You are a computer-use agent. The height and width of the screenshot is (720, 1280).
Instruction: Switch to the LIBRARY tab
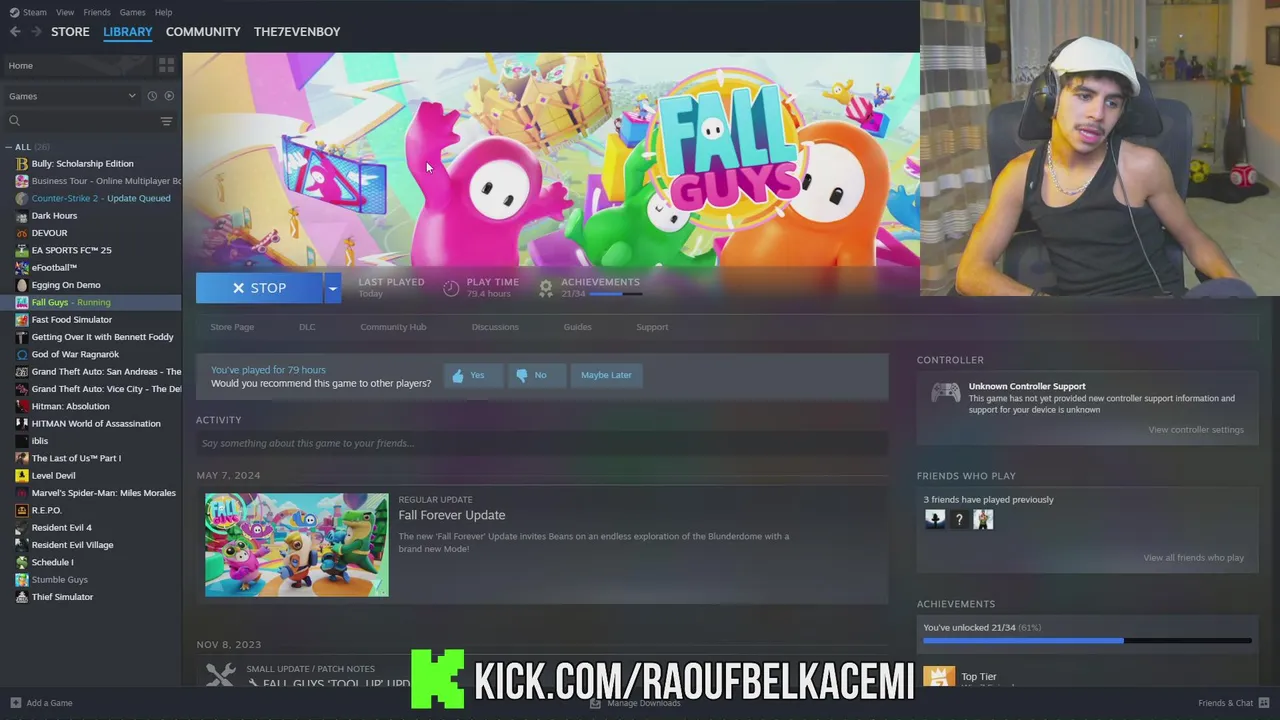point(128,32)
